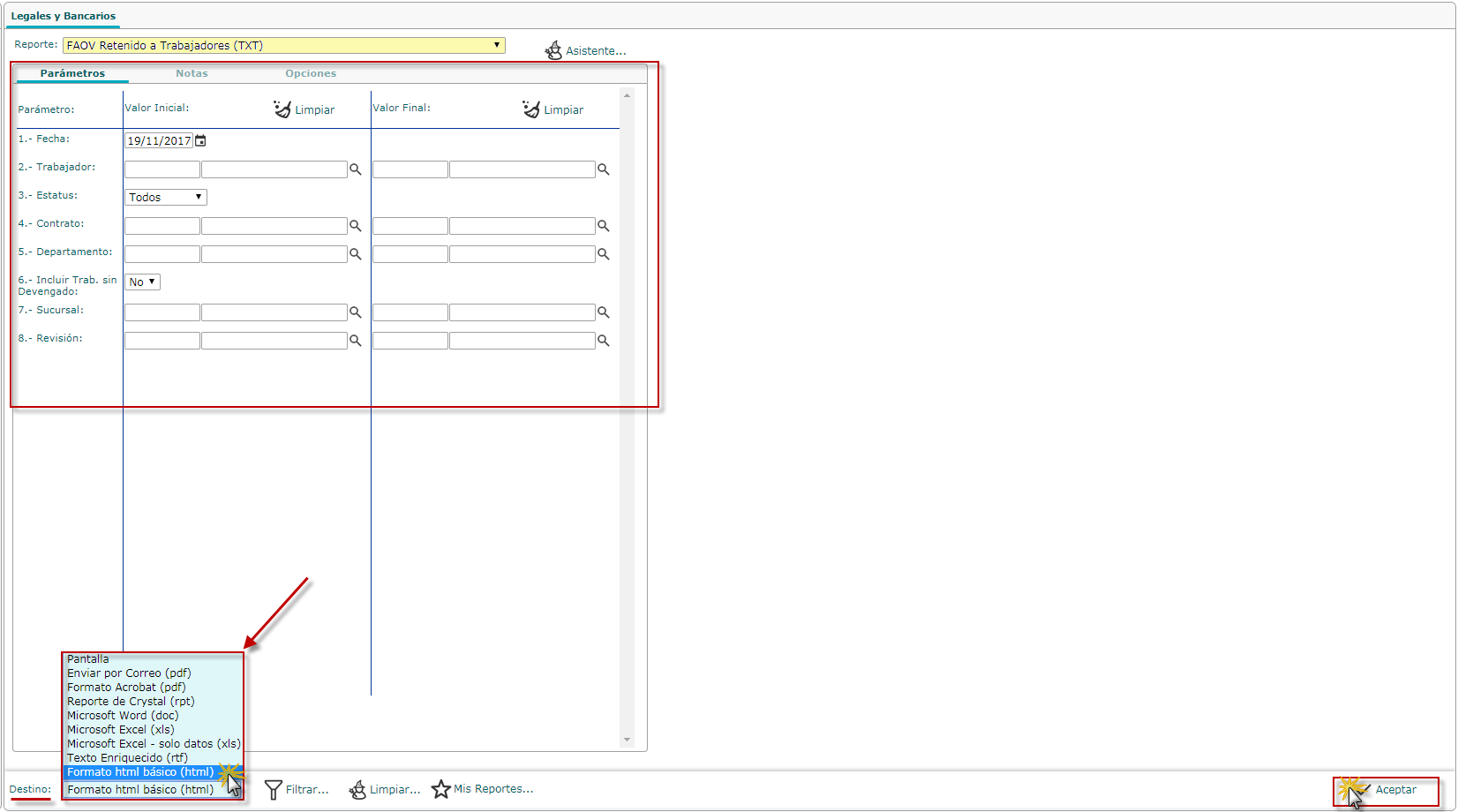Click the Departamento final code field
Image resolution: width=1458 pixels, height=812 pixels.
pyautogui.click(x=410, y=254)
